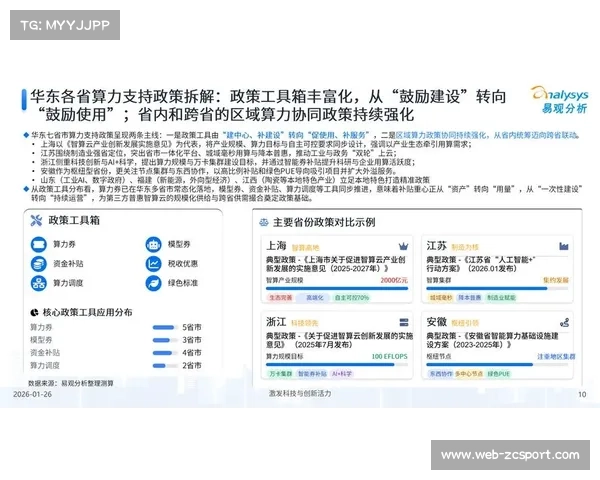Click the 2000亿元 value
600x480 pixels.
[394, 280]
